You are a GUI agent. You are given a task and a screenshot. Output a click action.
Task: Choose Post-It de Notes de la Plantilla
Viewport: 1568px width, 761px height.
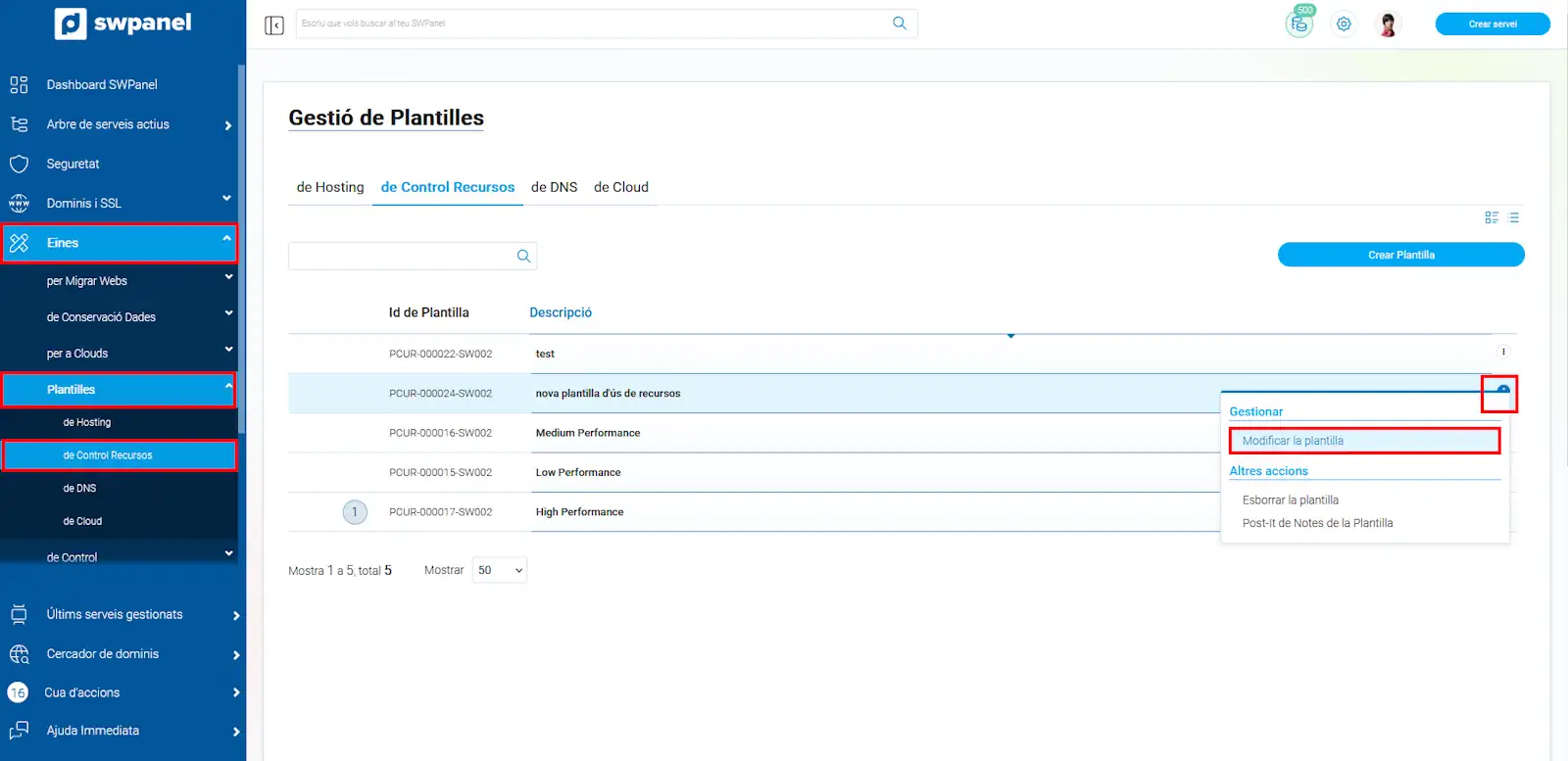coord(1317,523)
